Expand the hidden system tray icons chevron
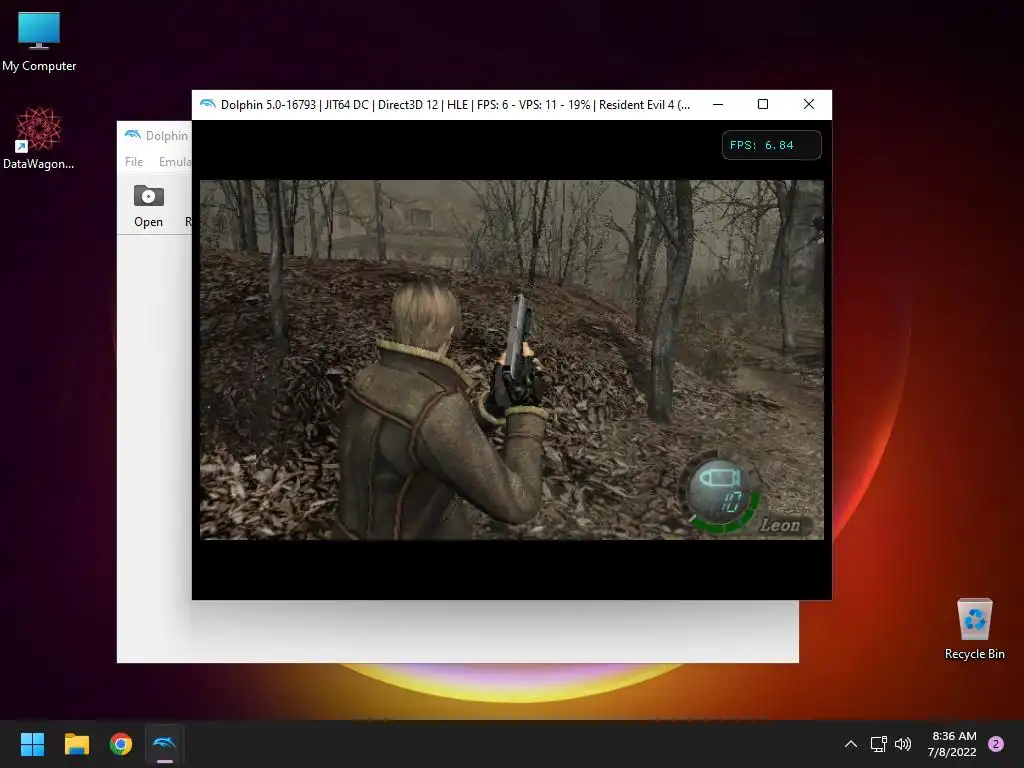Image resolution: width=1024 pixels, height=768 pixels. click(x=851, y=744)
